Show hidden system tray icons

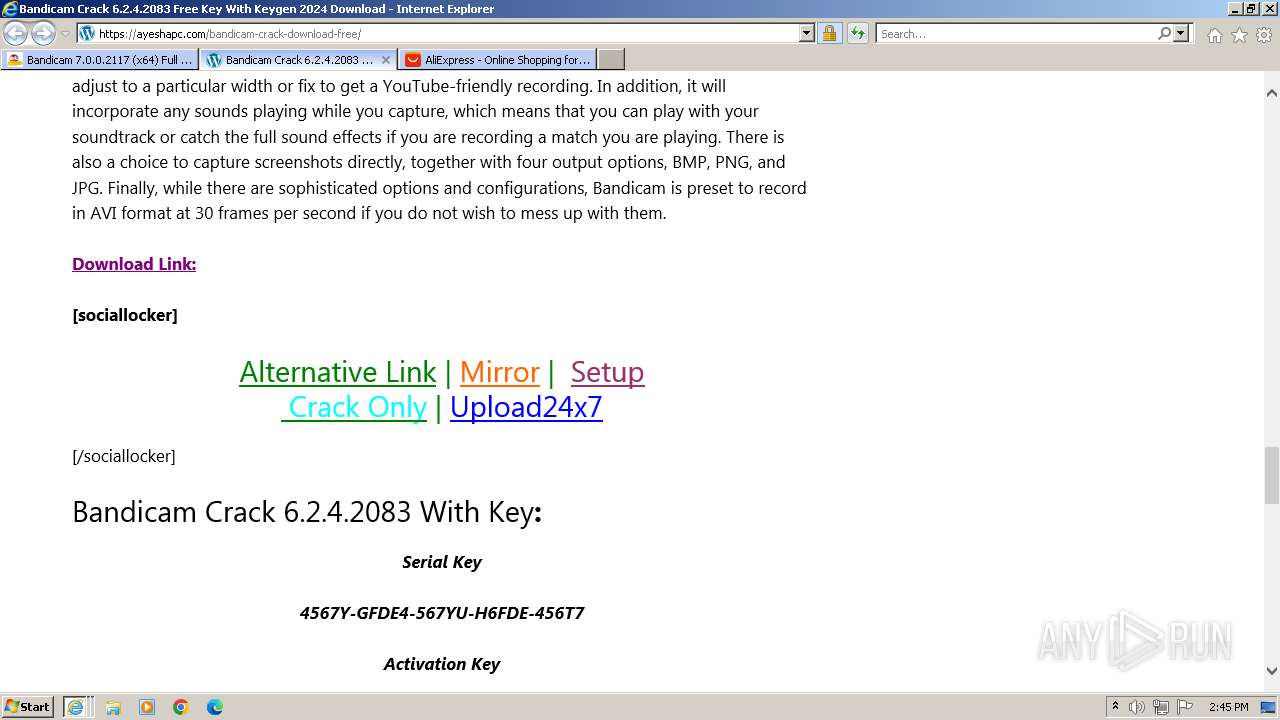coord(1115,707)
